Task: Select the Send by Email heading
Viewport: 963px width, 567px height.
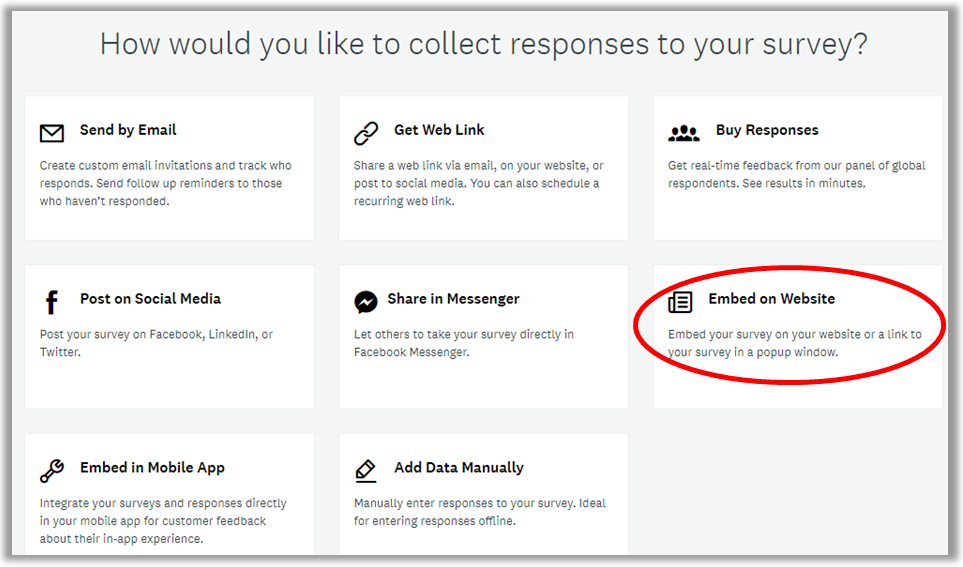Action: (128, 130)
